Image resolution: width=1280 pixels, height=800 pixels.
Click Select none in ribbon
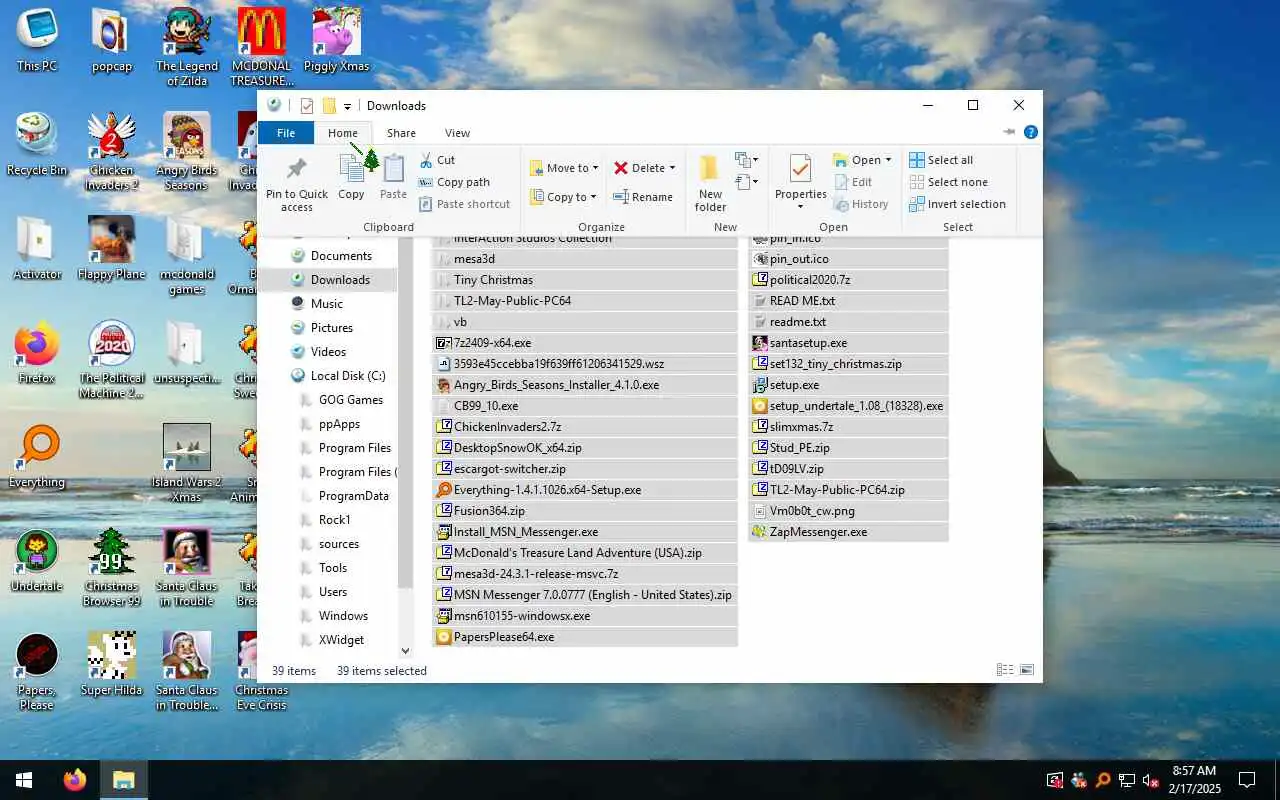click(948, 182)
